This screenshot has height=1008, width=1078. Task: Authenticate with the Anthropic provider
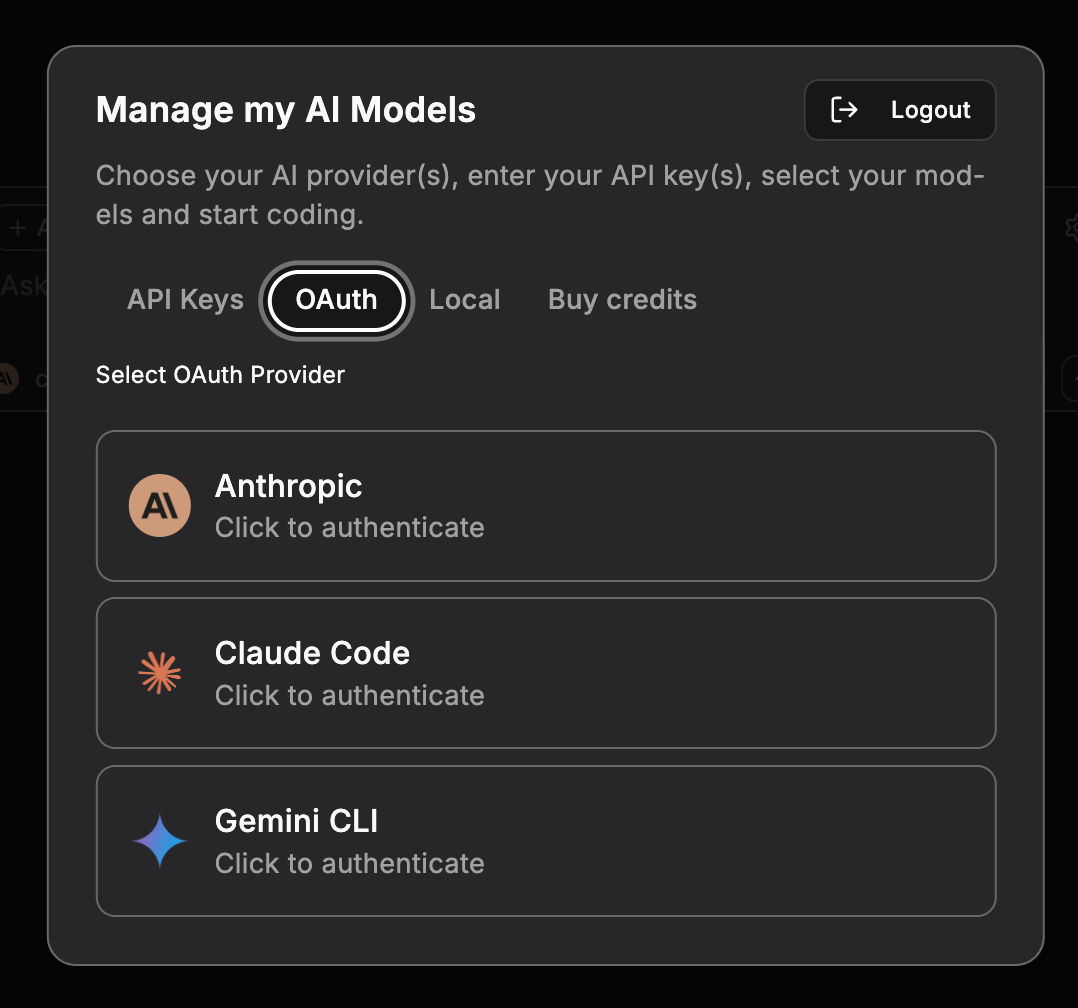pos(546,506)
